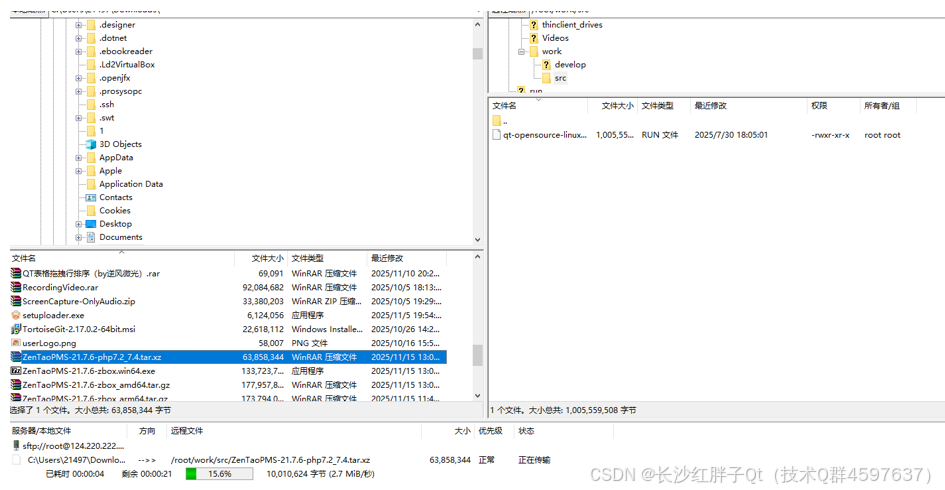Select the Apple folder in local tree

pos(110,171)
